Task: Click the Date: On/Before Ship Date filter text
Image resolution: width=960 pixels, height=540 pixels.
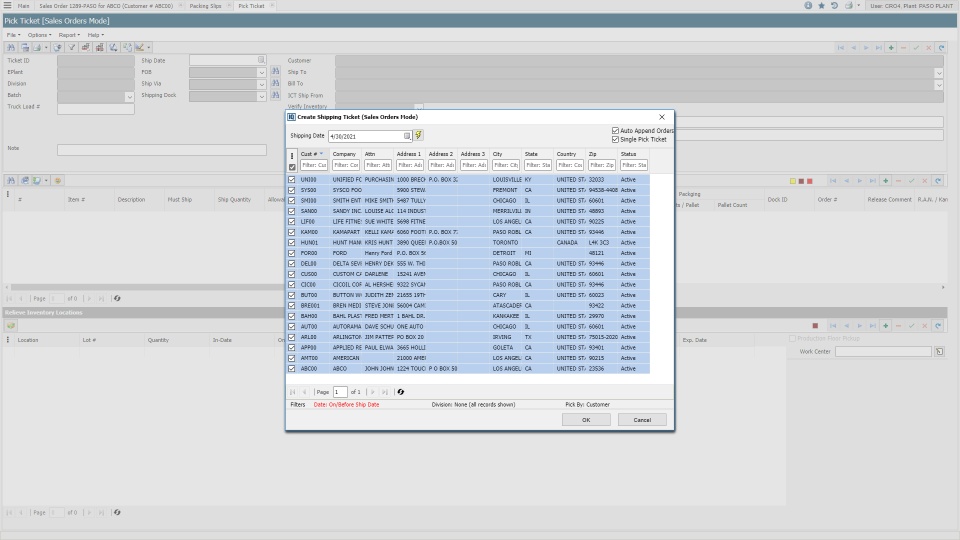Action: tap(346, 405)
